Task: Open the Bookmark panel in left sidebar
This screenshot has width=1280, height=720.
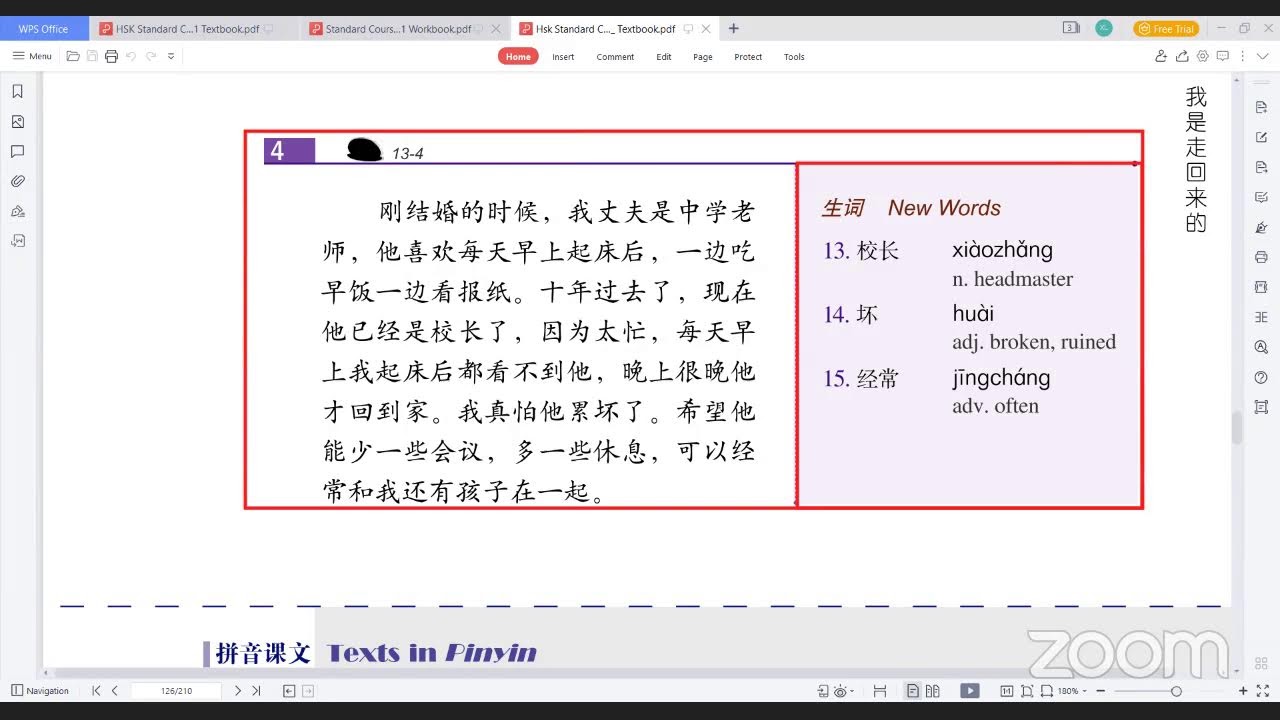Action: [17, 91]
